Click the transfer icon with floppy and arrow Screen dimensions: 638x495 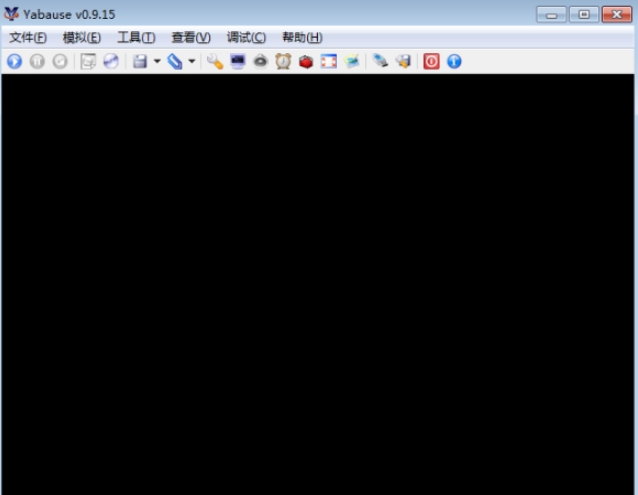click(x=403, y=61)
